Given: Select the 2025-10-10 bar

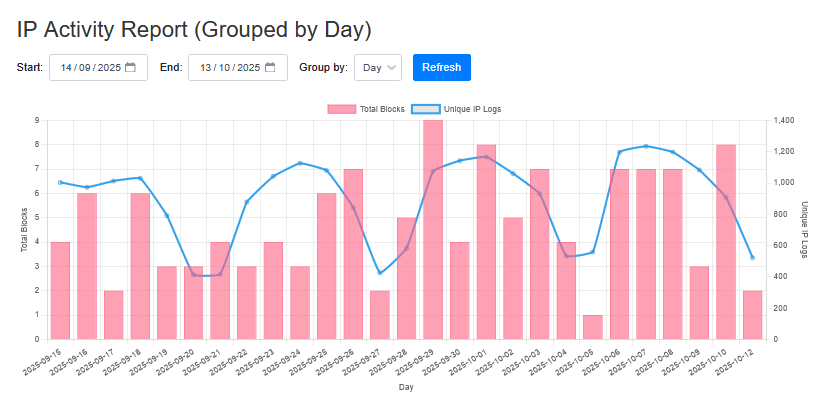Looking at the screenshot, I should (x=726, y=242).
